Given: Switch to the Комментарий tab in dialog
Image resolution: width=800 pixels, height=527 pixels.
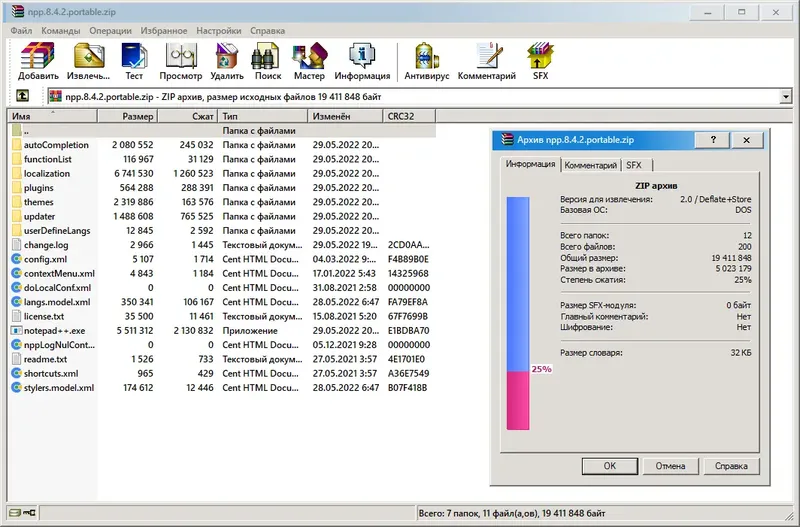Looking at the screenshot, I should 591,165.
